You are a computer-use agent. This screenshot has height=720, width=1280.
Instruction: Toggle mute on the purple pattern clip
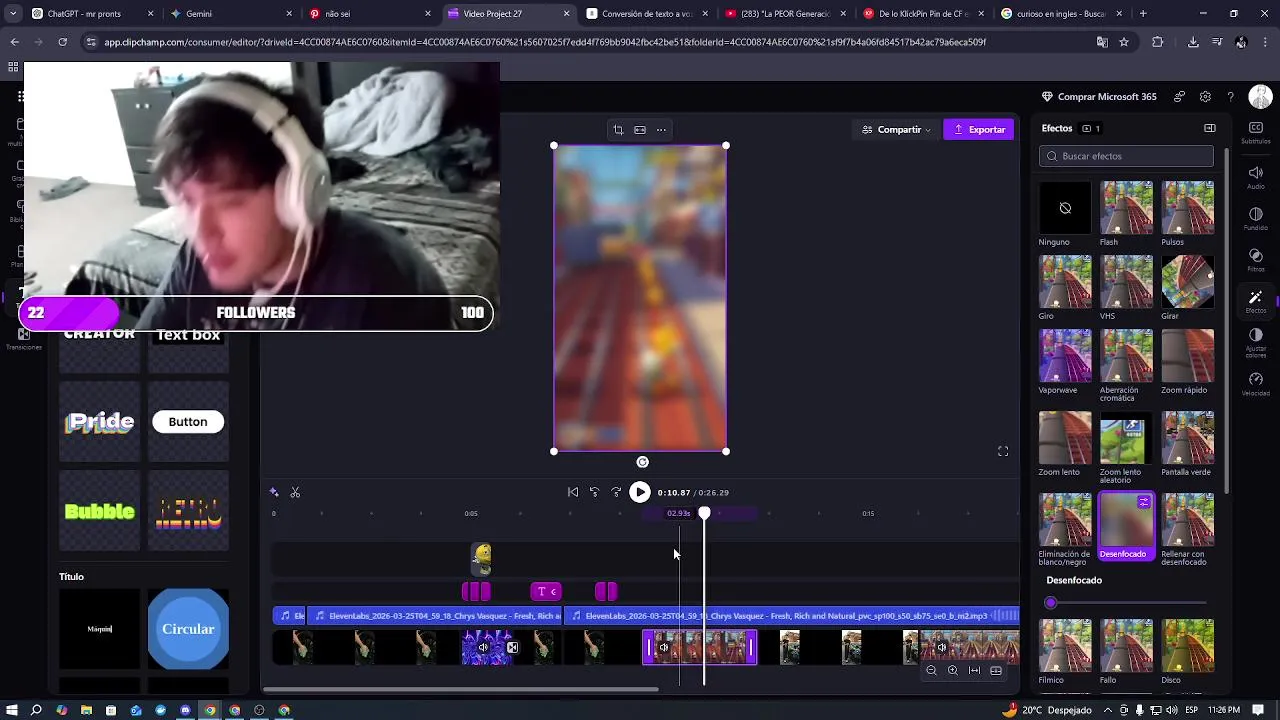point(483,648)
